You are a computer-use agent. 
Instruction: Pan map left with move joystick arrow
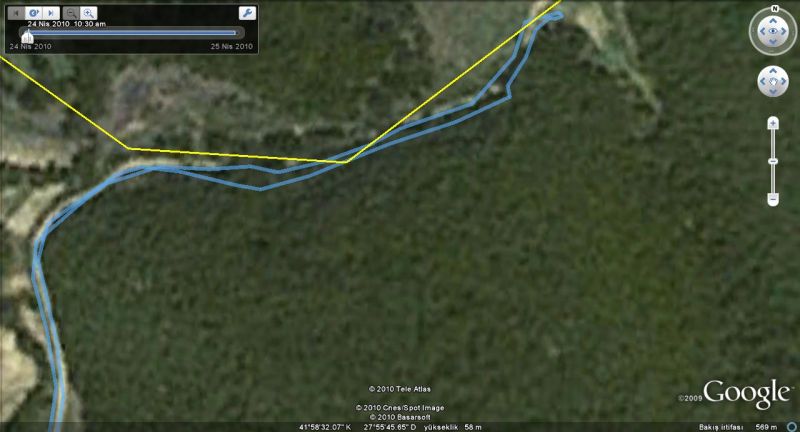pos(763,81)
